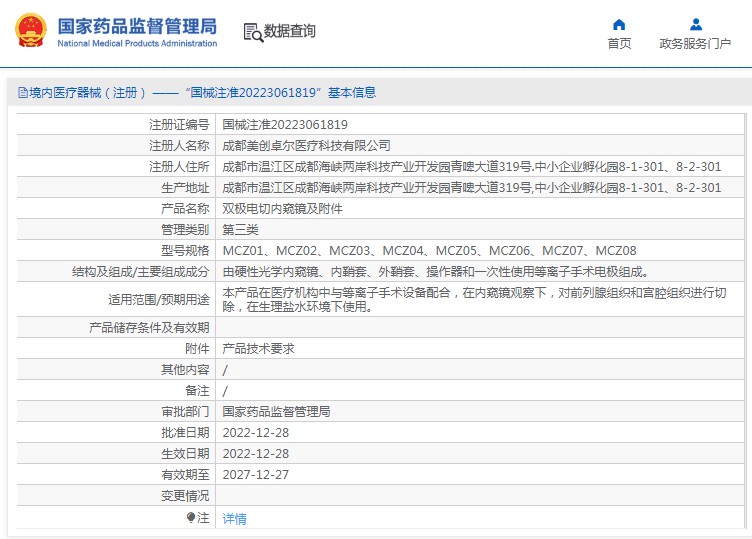
Task: Click the 第三类 management category value
Action: coord(240,230)
